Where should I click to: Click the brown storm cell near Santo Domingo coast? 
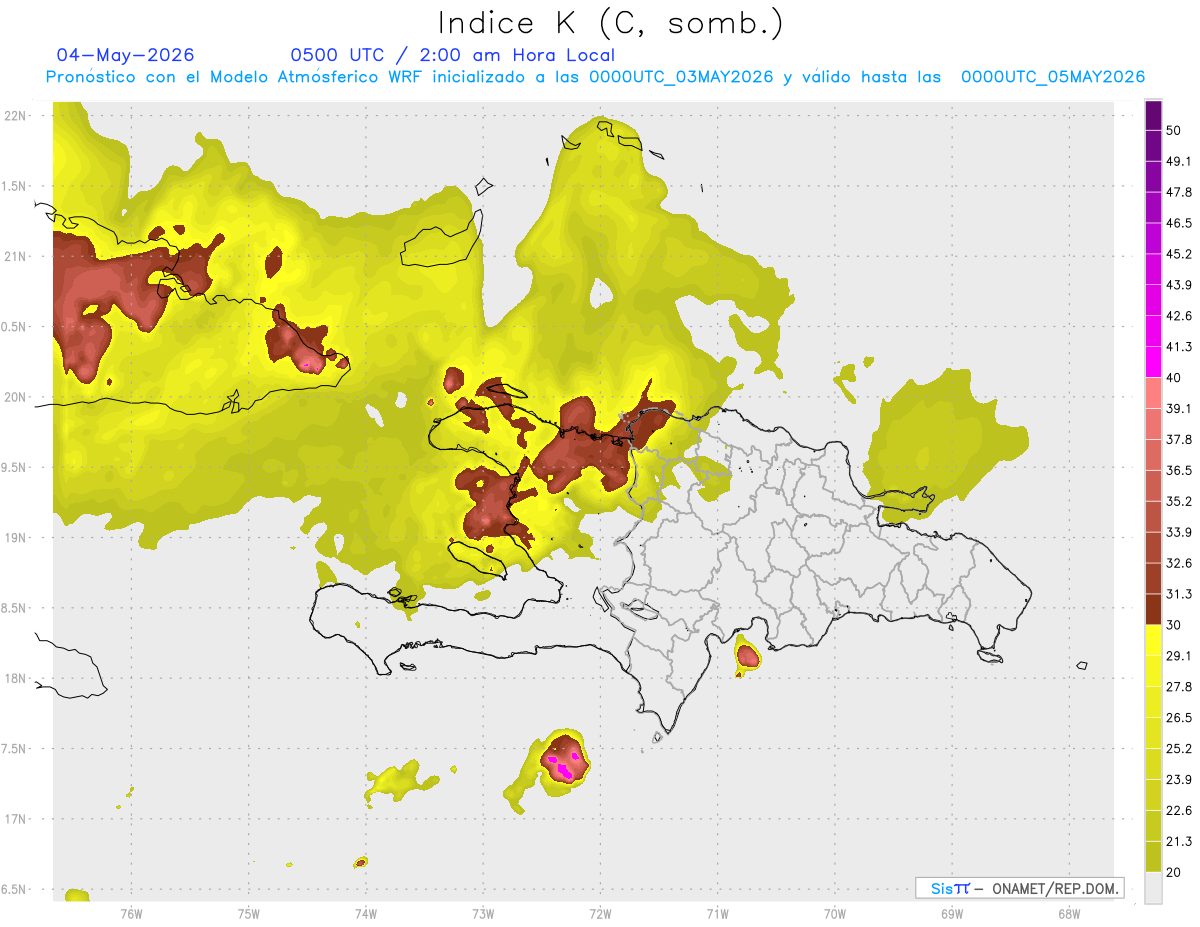click(x=748, y=656)
